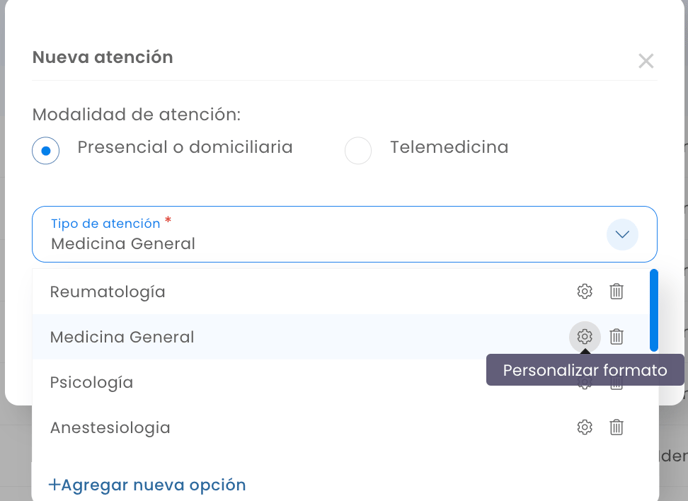Choose Medicina General from the list
Image resolution: width=688 pixels, height=501 pixels.
point(122,337)
